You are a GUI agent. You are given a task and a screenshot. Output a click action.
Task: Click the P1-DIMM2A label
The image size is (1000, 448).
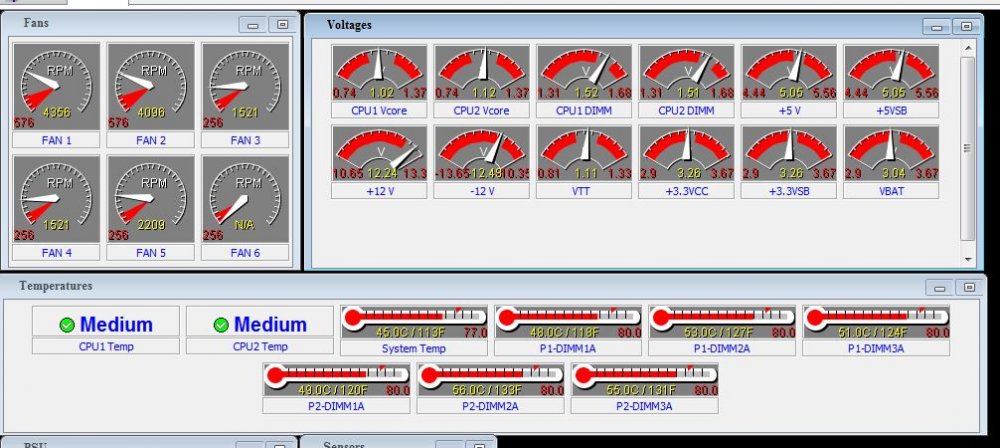point(722,348)
